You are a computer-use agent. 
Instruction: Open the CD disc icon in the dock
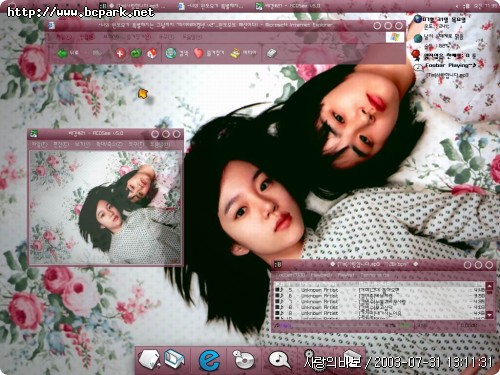[x=243, y=360]
